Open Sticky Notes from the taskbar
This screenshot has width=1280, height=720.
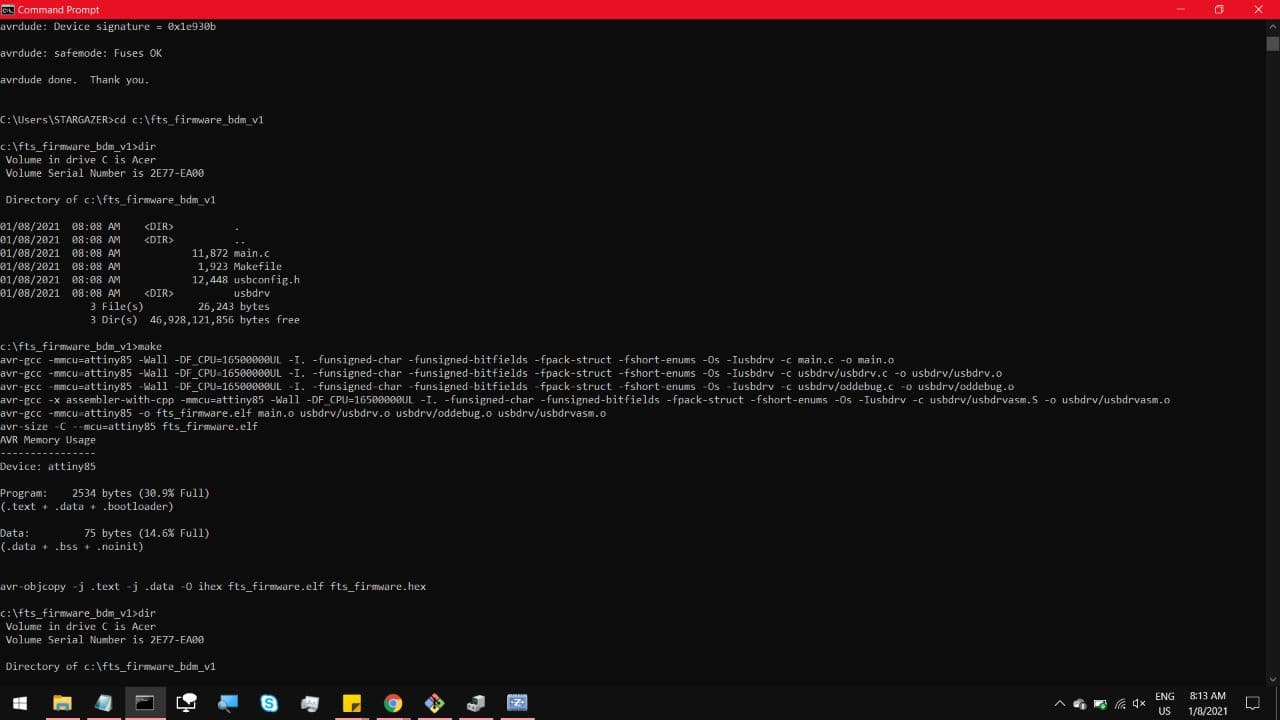(x=351, y=703)
